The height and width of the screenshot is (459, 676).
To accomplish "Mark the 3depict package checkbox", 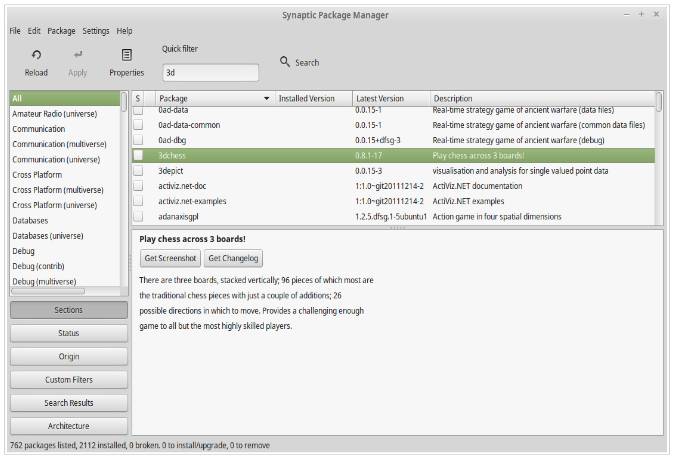I will (139, 171).
